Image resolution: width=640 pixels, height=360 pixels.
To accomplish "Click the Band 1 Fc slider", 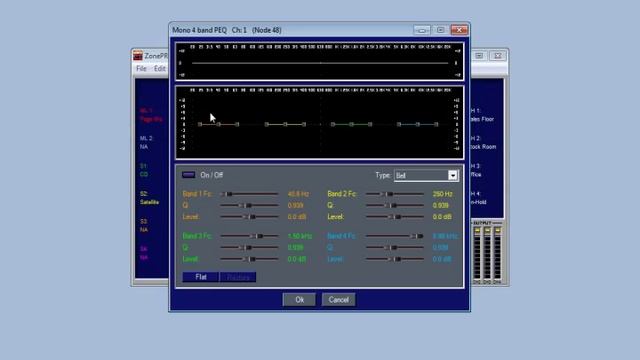I will tap(249, 194).
